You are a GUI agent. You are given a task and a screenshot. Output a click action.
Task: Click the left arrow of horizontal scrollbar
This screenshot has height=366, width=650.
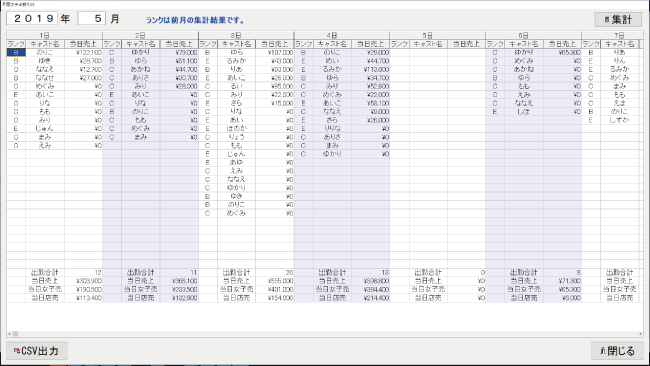tap(9, 334)
